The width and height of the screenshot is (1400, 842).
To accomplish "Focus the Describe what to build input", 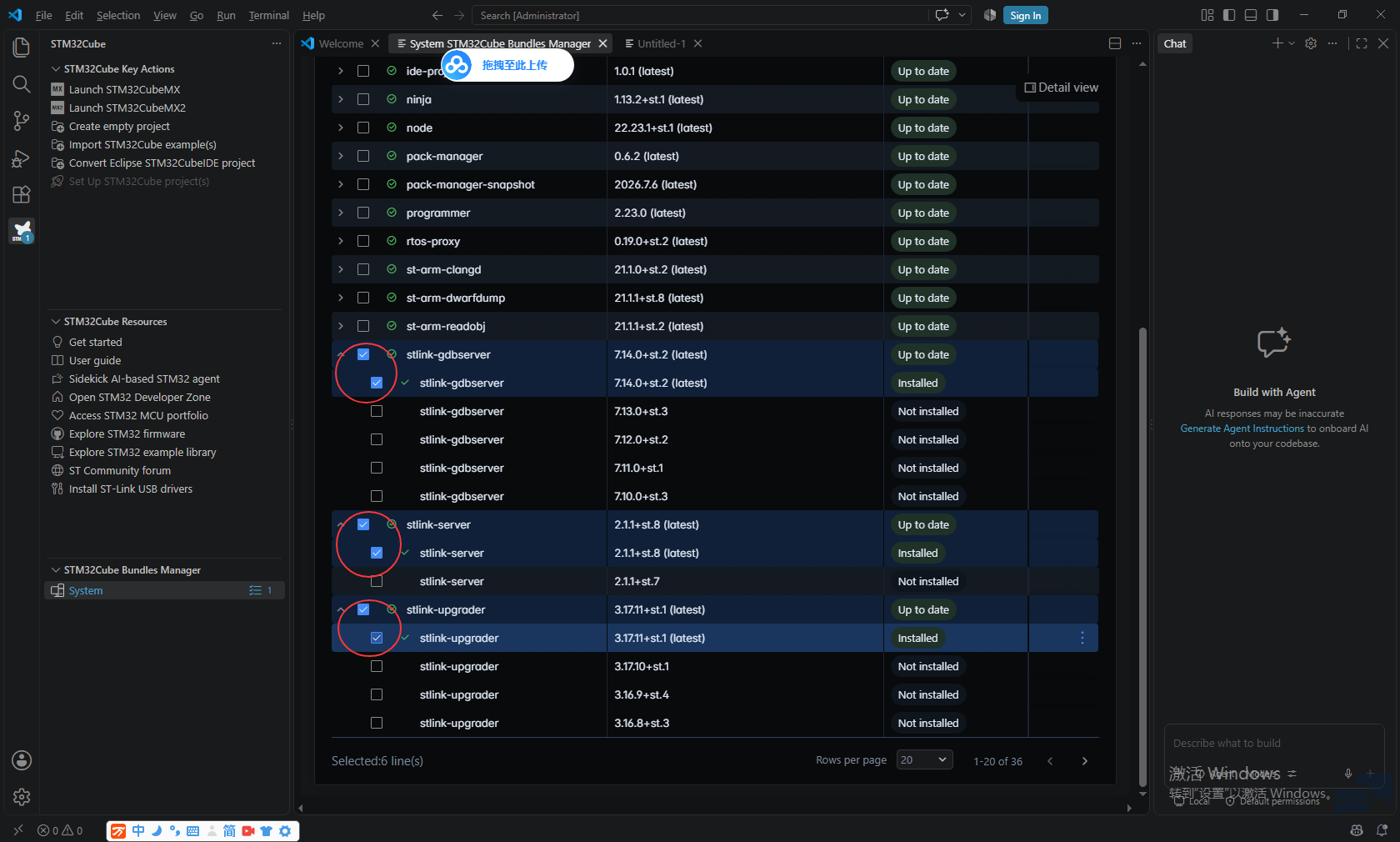I will tap(1273, 743).
